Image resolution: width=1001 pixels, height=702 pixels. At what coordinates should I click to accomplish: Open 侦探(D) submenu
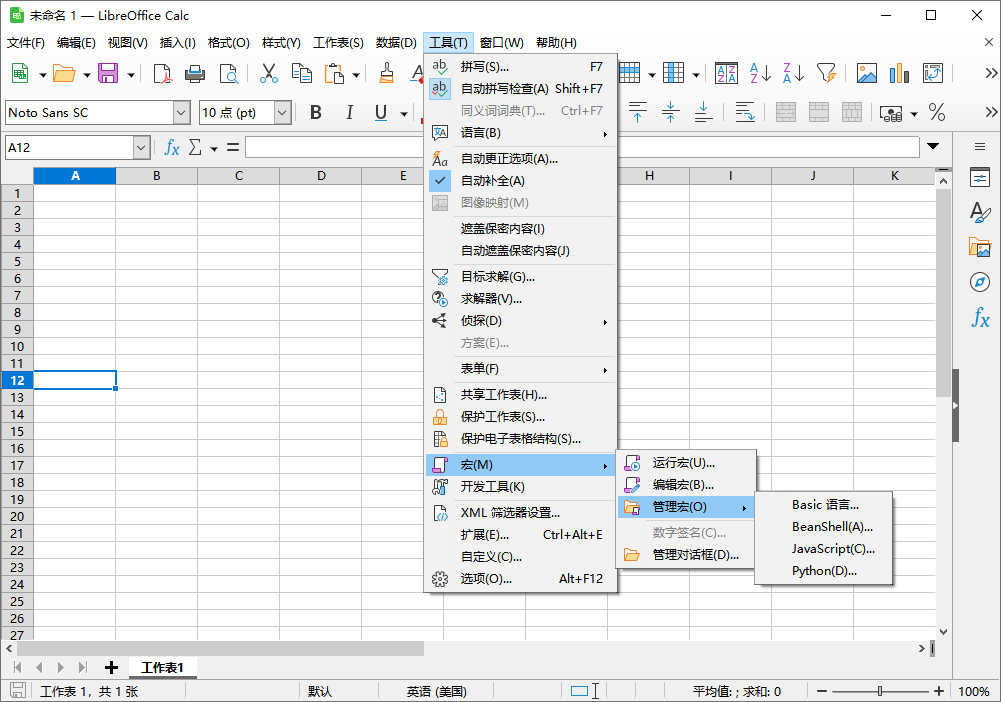pyautogui.click(x=521, y=321)
